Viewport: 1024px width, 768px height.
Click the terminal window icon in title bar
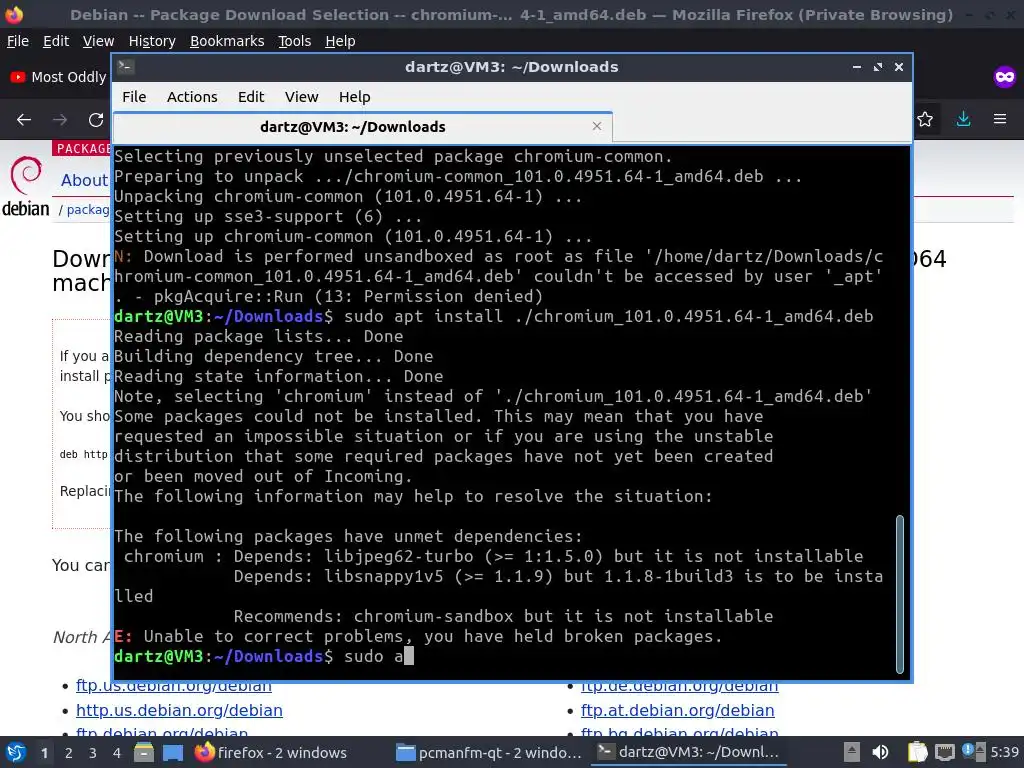tap(126, 67)
